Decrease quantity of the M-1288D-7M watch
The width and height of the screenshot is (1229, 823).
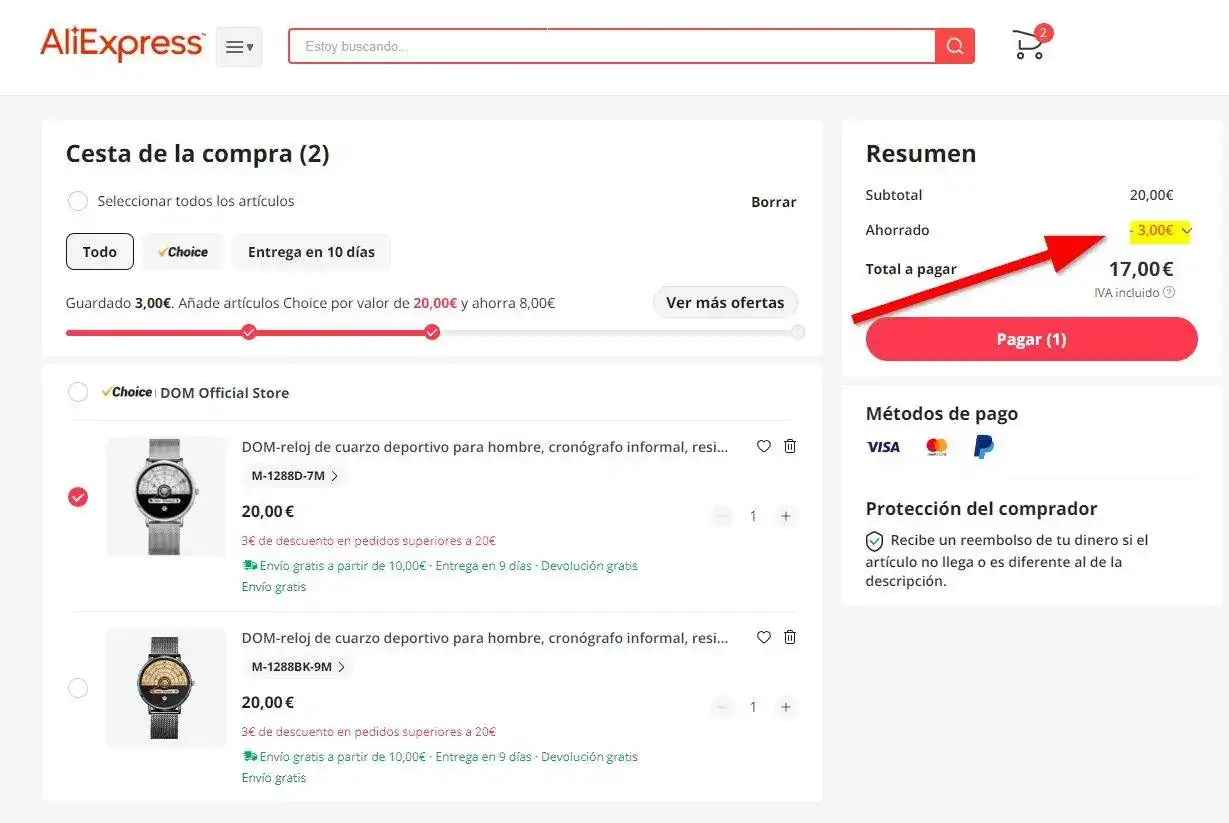click(x=722, y=516)
